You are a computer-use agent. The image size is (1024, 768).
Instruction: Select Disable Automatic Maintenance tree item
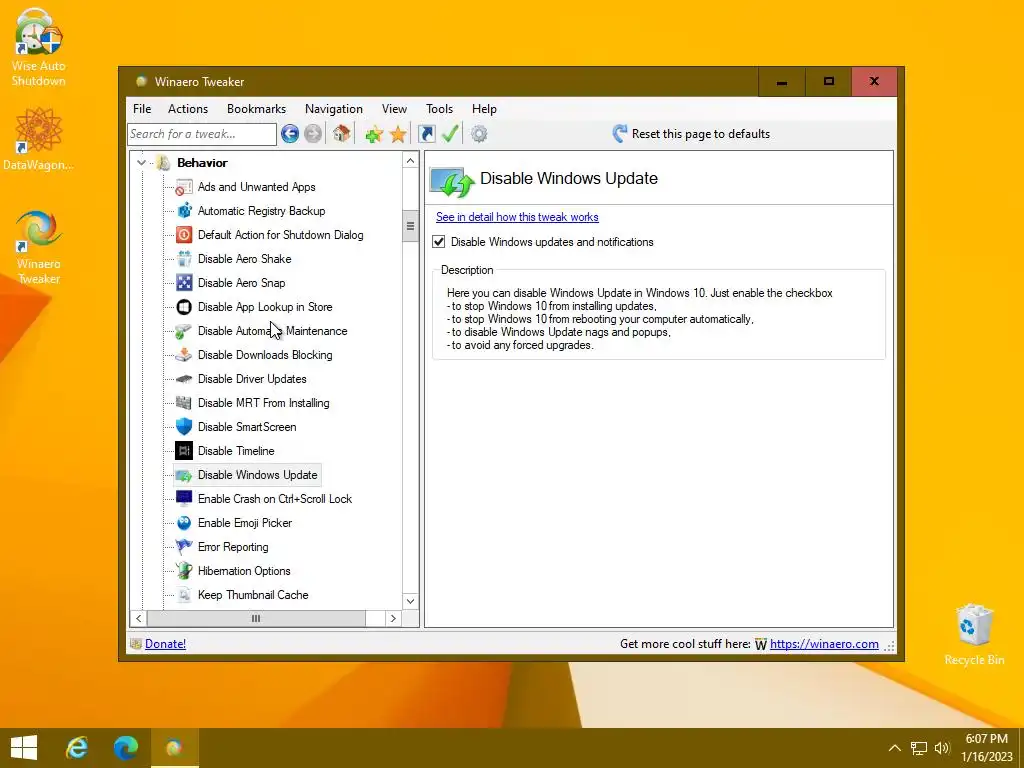point(272,331)
